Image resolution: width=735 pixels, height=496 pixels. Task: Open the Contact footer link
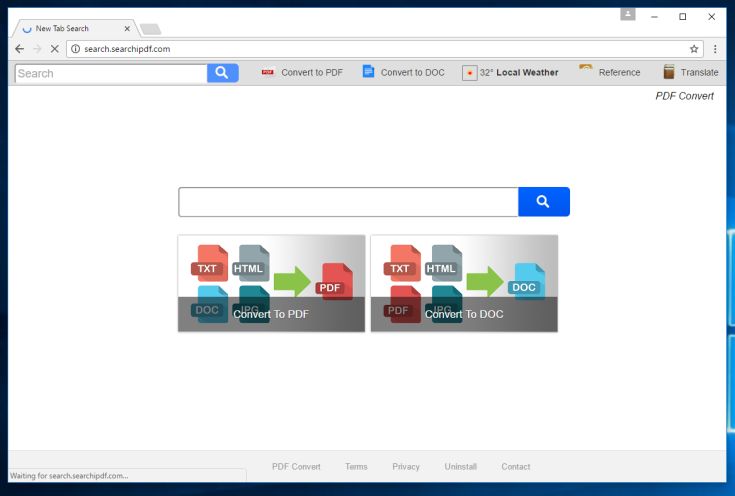coord(516,466)
